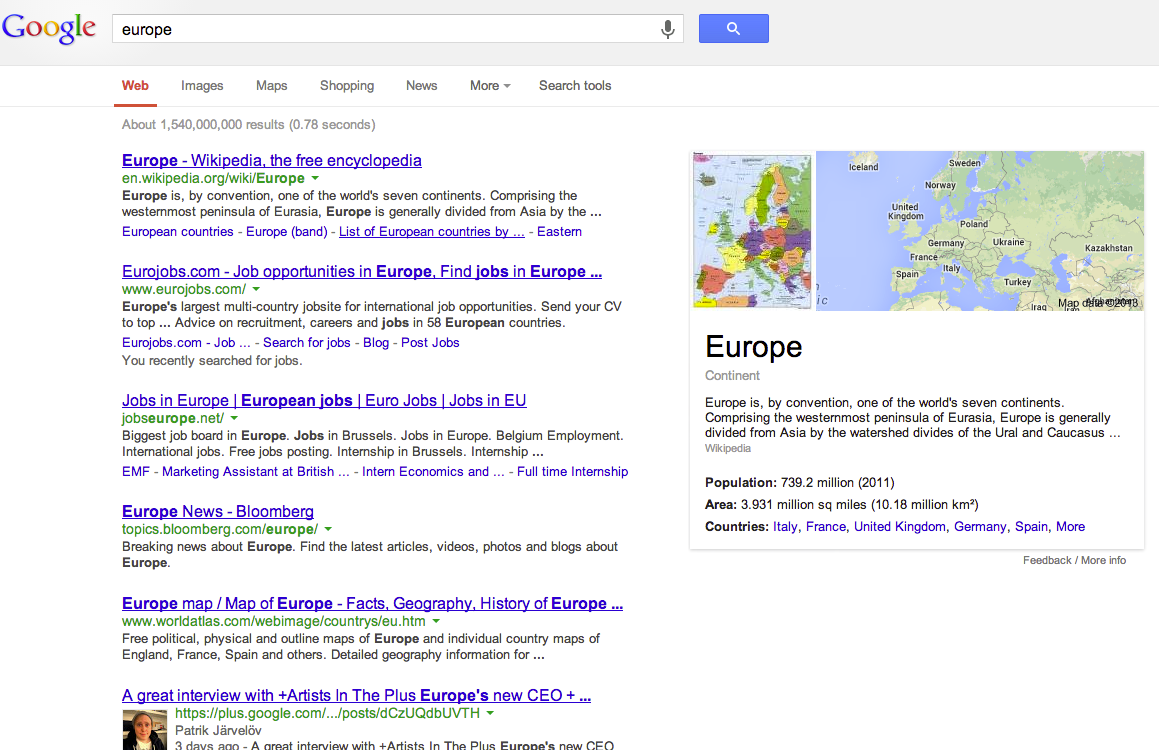
Task: Open the Europe (band) sitelink
Action: pyautogui.click(x=287, y=231)
